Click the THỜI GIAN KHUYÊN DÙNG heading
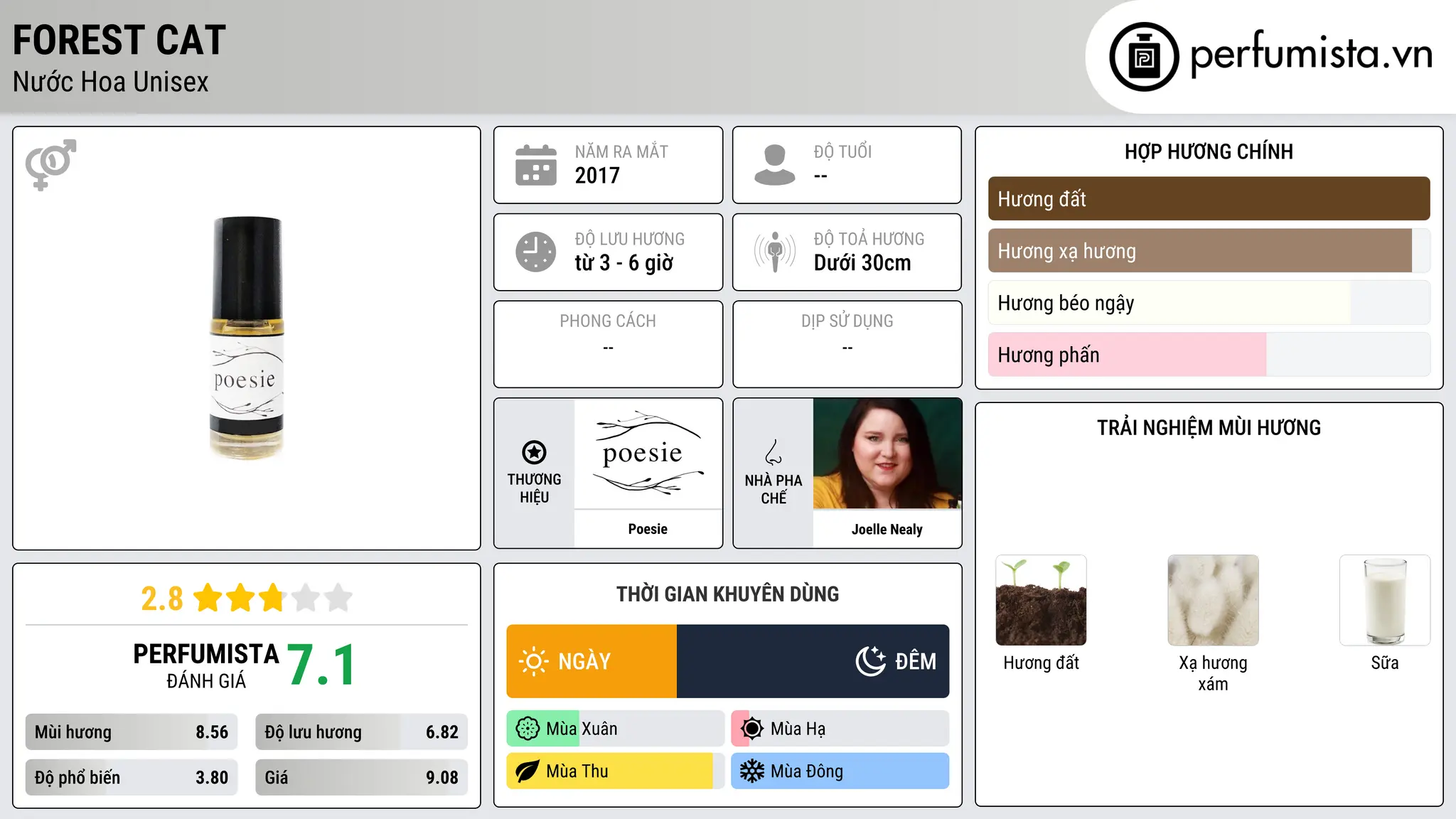Image resolution: width=1456 pixels, height=819 pixels. pyautogui.click(x=727, y=594)
